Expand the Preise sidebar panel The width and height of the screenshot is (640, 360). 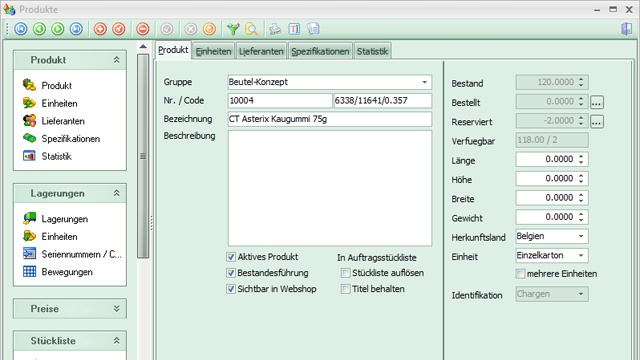pyautogui.click(x=116, y=309)
